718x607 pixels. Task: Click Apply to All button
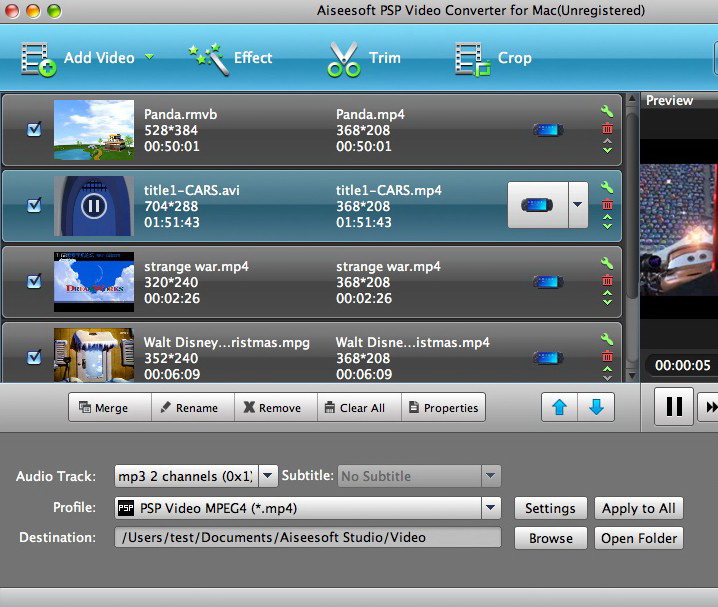click(x=639, y=508)
